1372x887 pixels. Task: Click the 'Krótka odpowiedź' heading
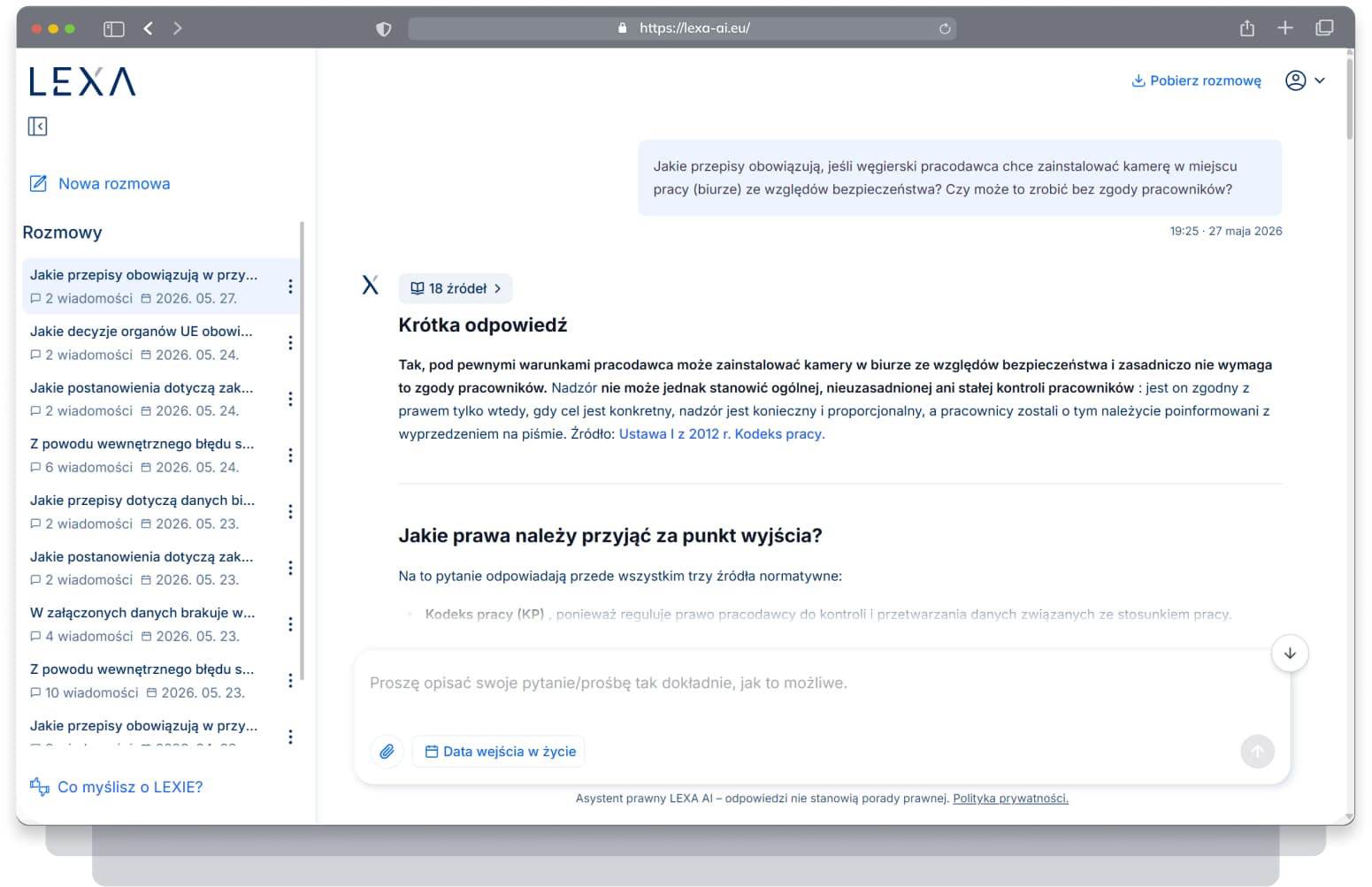tap(483, 325)
